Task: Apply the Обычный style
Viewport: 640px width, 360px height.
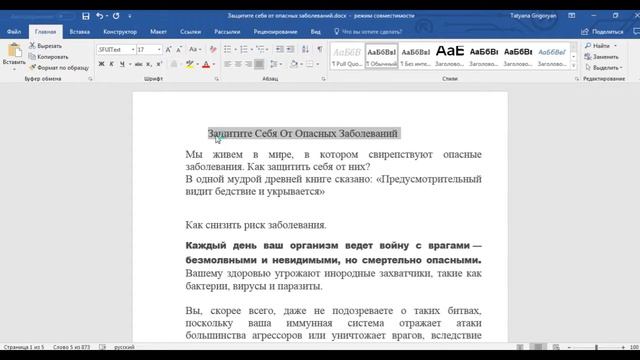Action: (381, 56)
